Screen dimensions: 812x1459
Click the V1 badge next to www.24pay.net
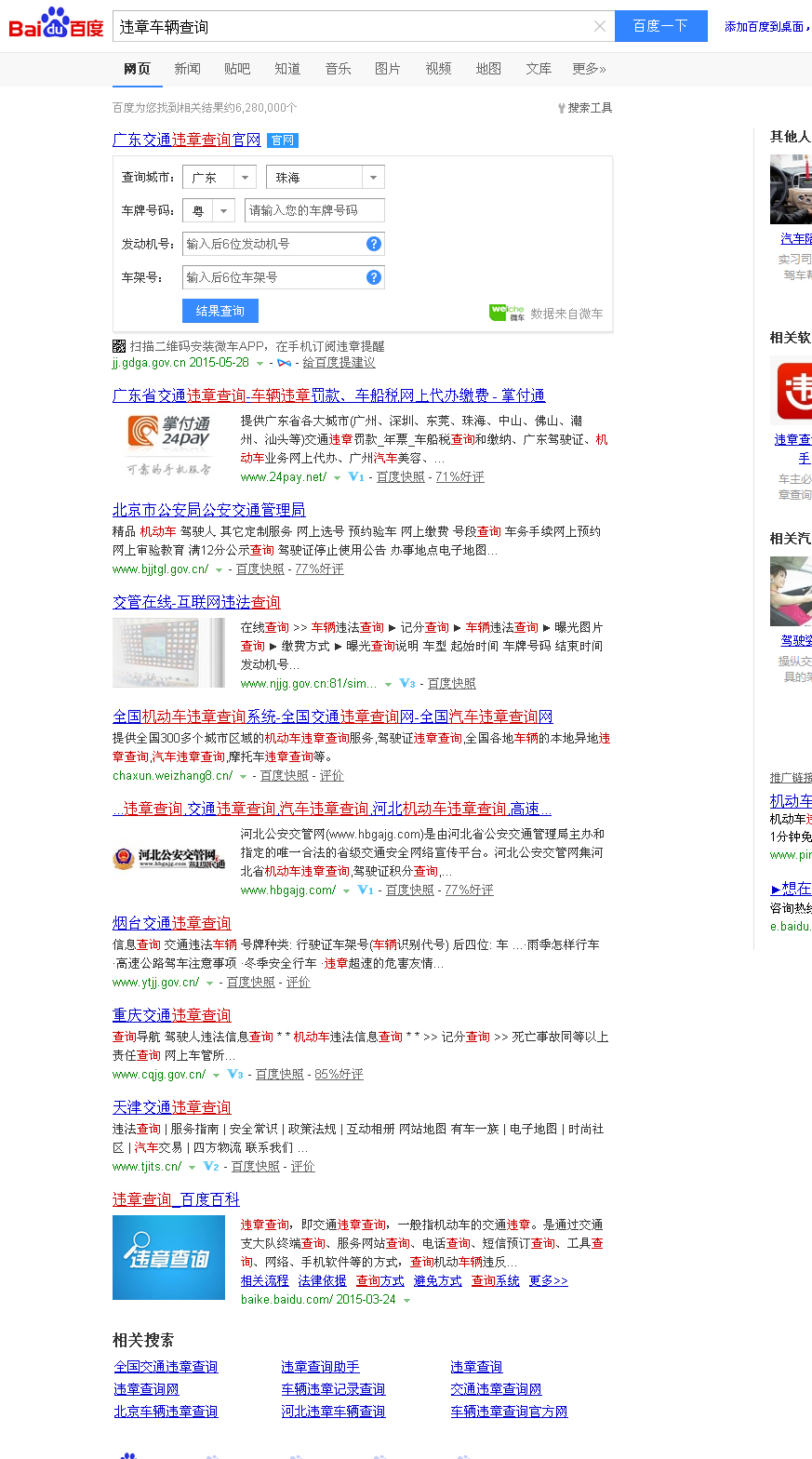355,476
